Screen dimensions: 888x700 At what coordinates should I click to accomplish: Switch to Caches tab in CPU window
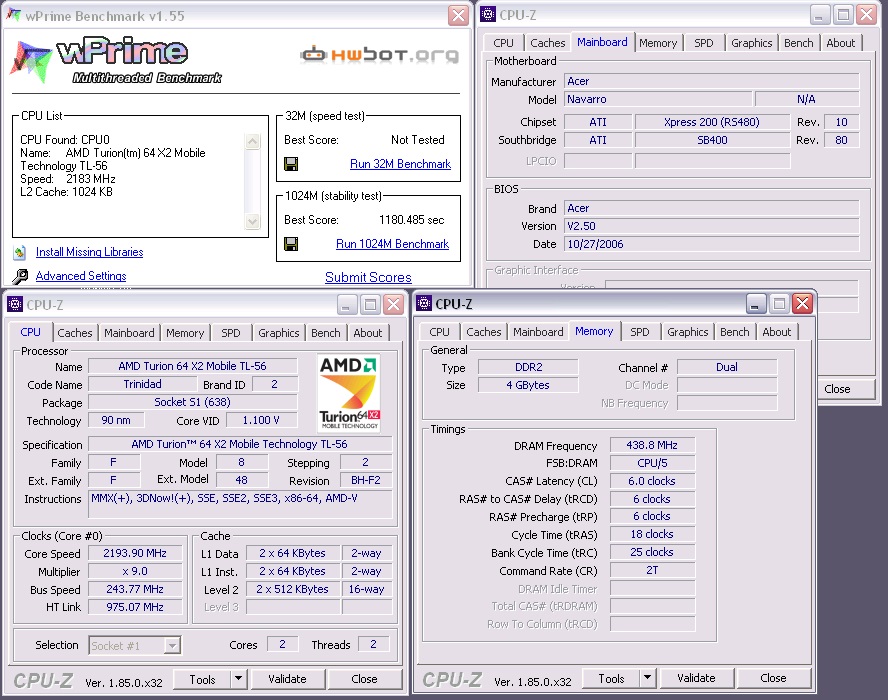click(x=75, y=333)
